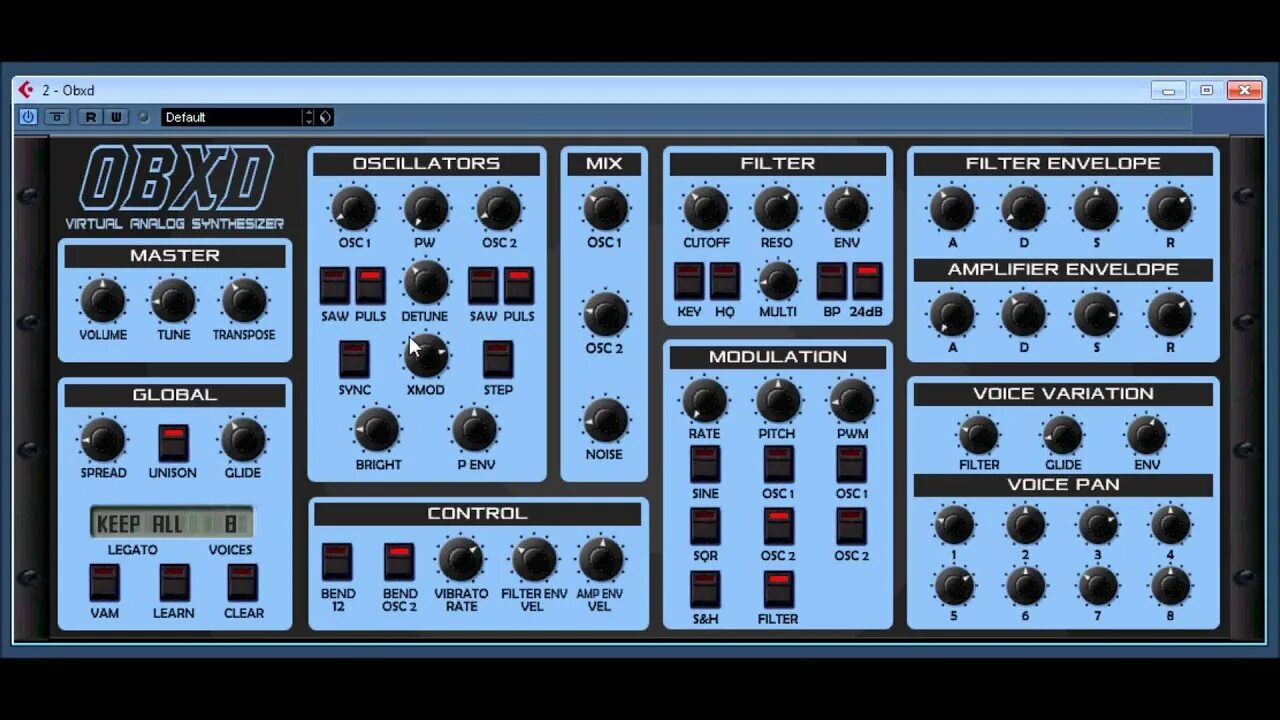1280x720 pixels.
Task: Toggle OSC 1 SAW waveform switch
Action: 335,286
